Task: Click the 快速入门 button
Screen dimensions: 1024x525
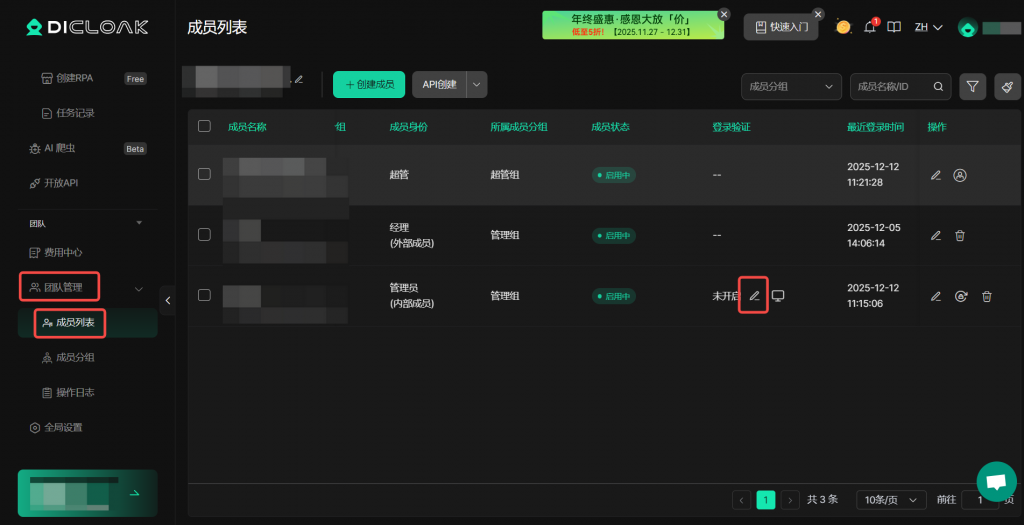Action: click(781, 27)
